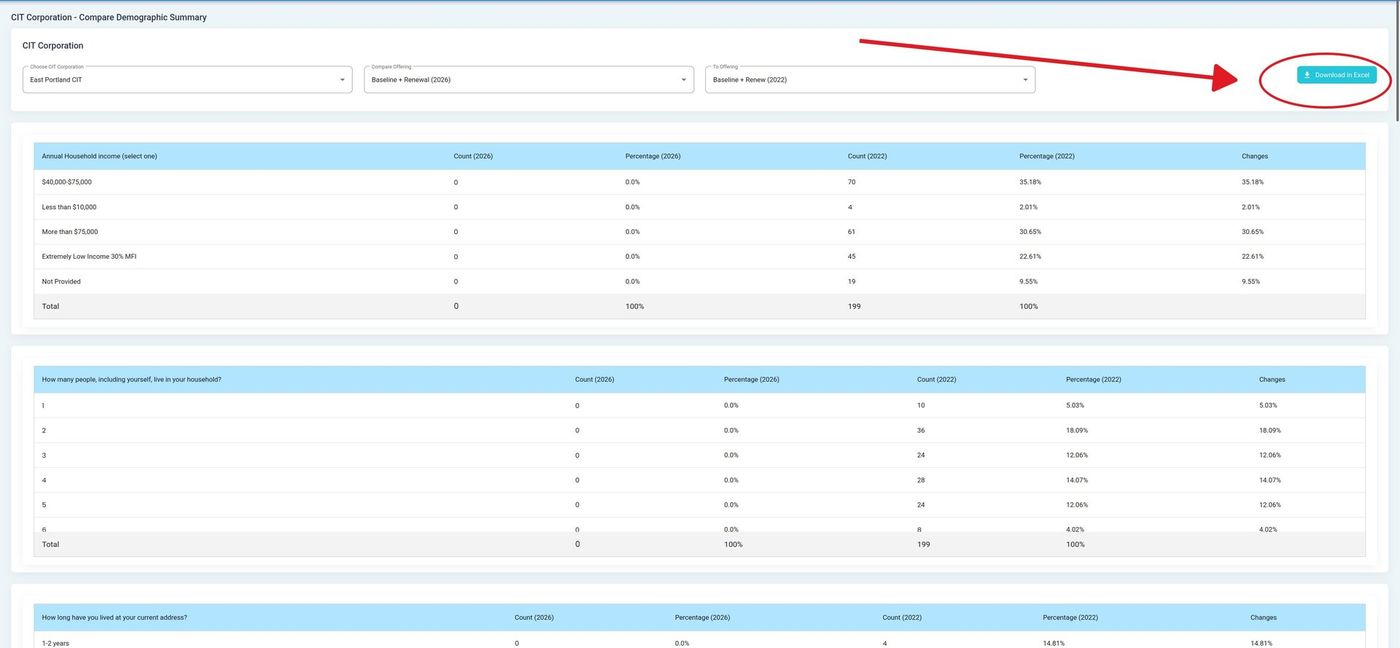Click Changes header in the income table

point(1255,156)
